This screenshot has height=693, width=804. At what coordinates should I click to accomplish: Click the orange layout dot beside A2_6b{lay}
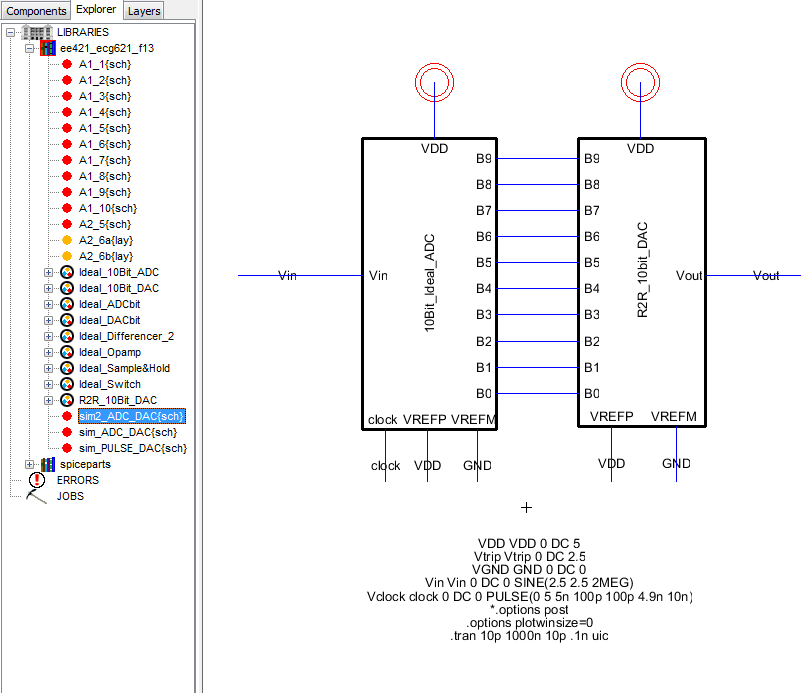click(x=67, y=256)
